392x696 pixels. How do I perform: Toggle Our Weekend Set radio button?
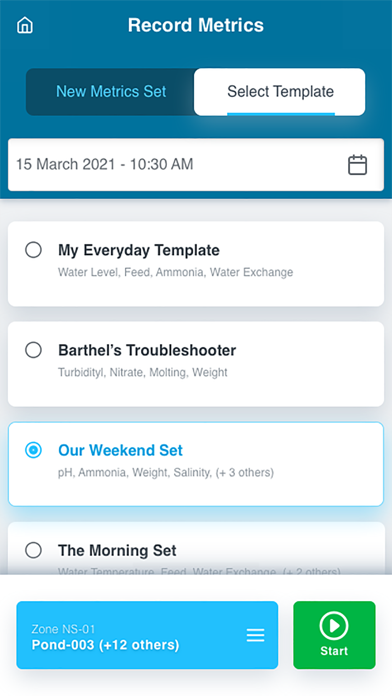[x=33, y=451]
